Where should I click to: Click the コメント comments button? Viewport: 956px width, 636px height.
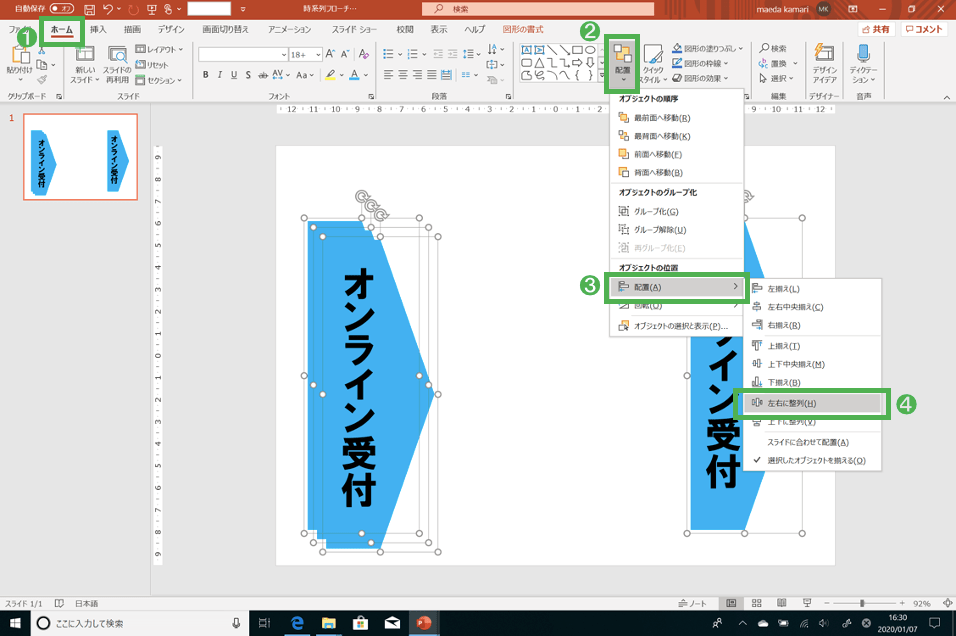(x=923, y=29)
